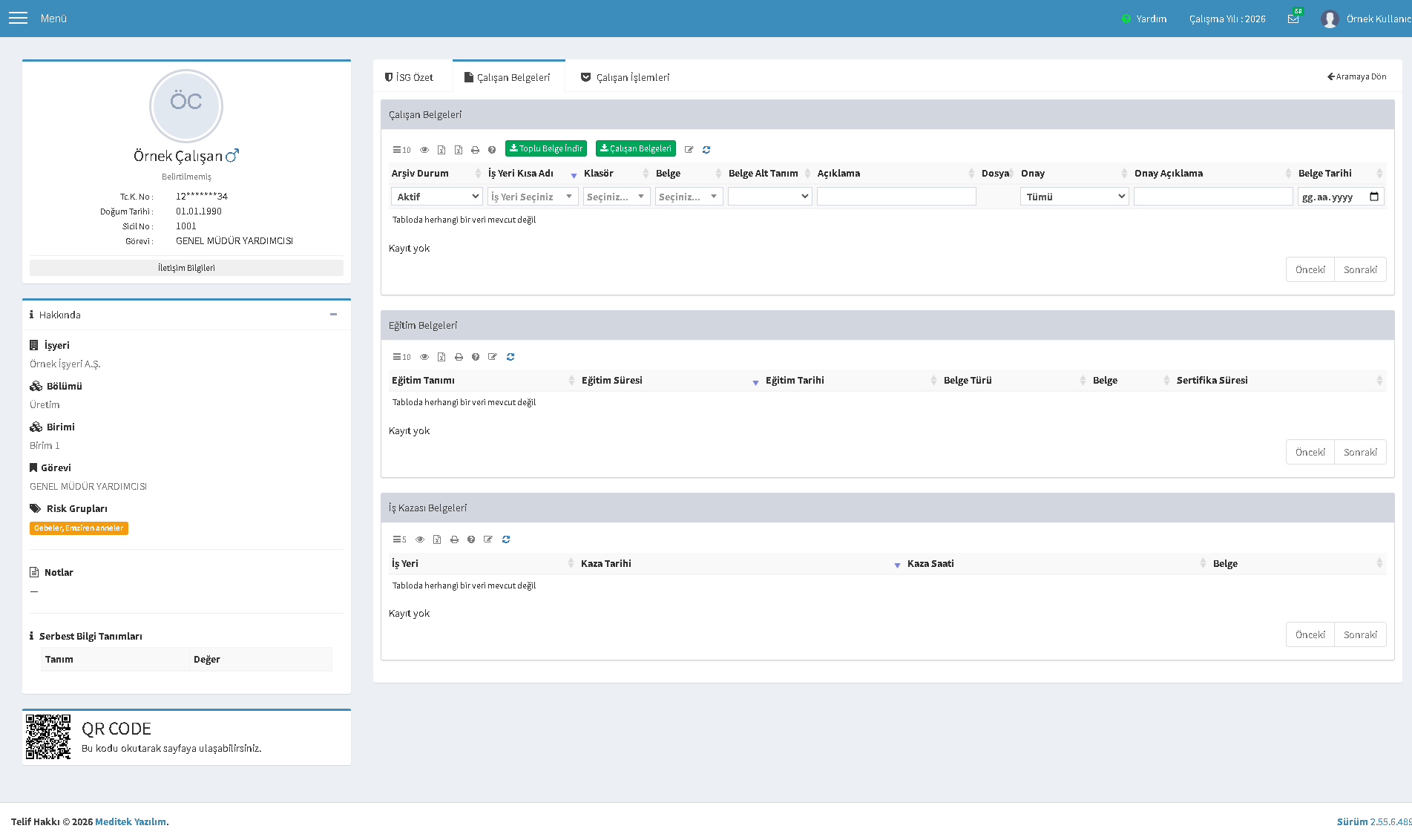Click the orange Gebeler, Emziren anneler tag
1412x840 pixels.
(79, 528)
